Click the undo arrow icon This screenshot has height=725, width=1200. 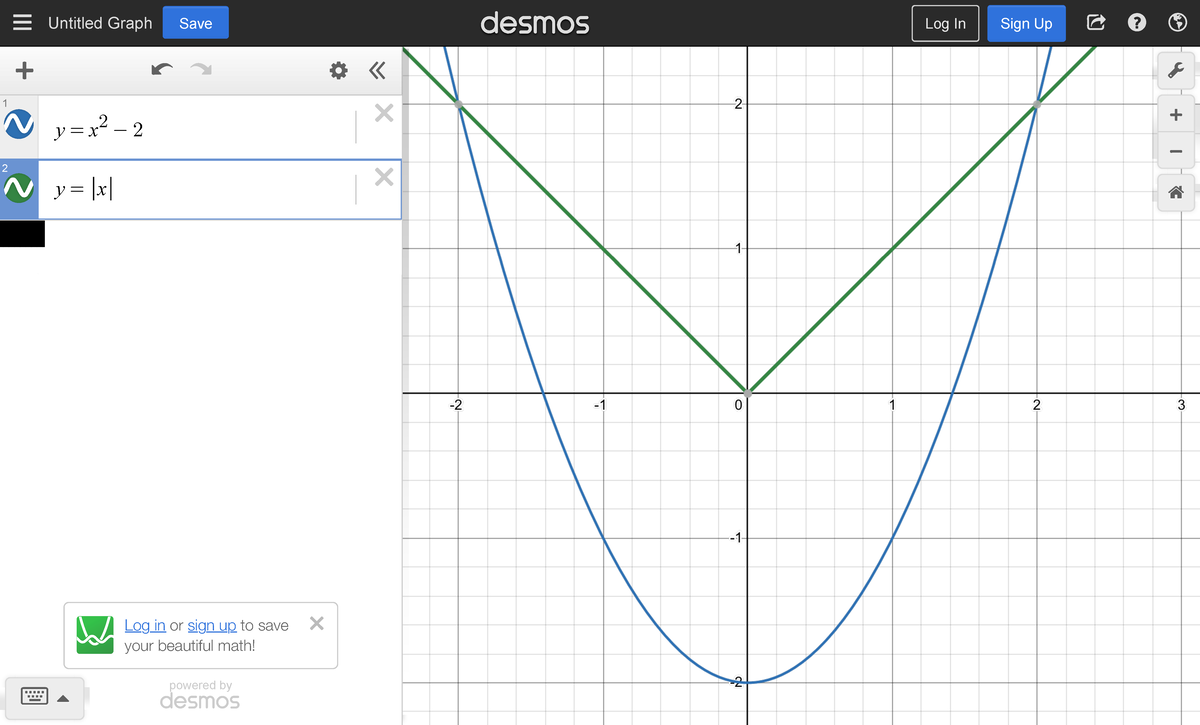click(161, 70)
